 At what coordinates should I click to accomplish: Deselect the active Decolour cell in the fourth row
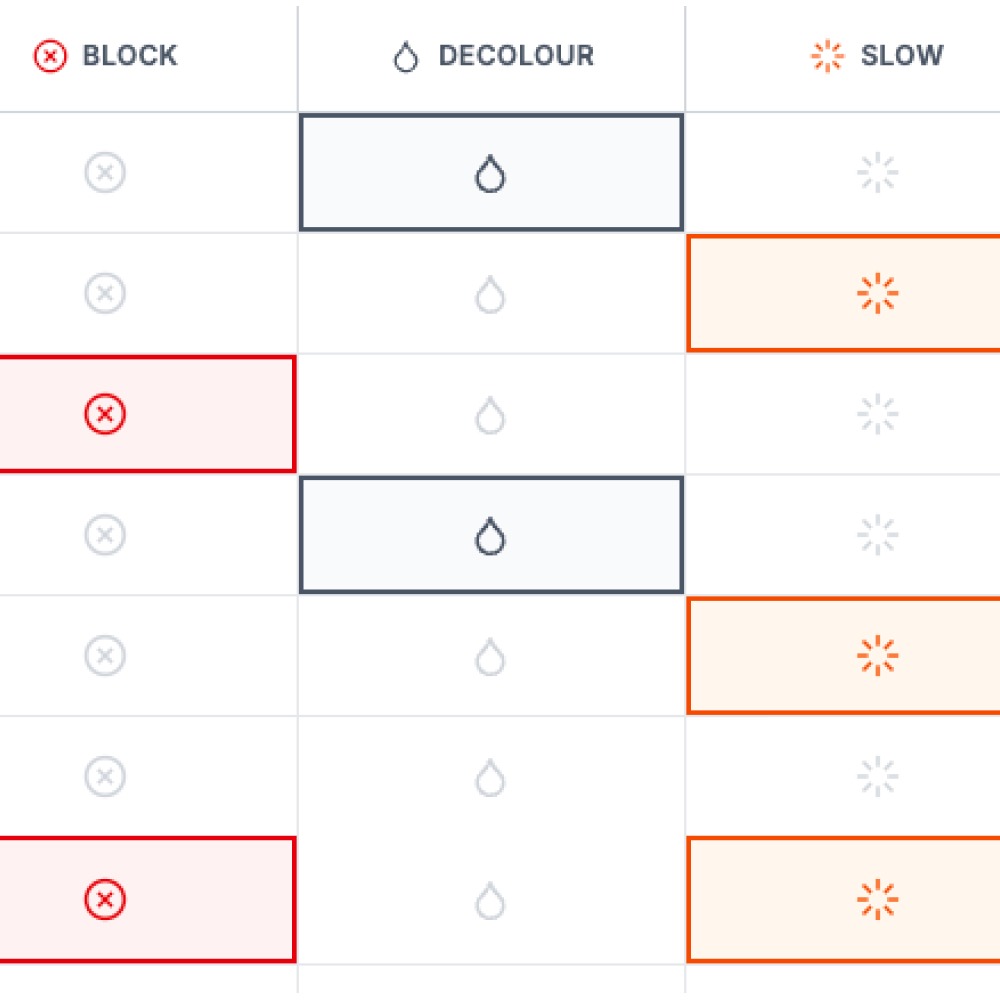click(x=490, y=536)
